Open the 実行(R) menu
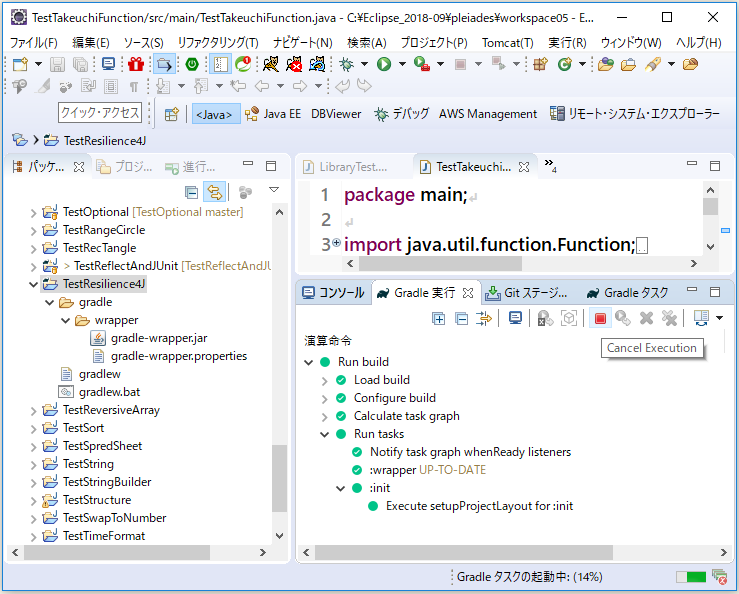The image size is (739, 594). [x=567, y=43]
